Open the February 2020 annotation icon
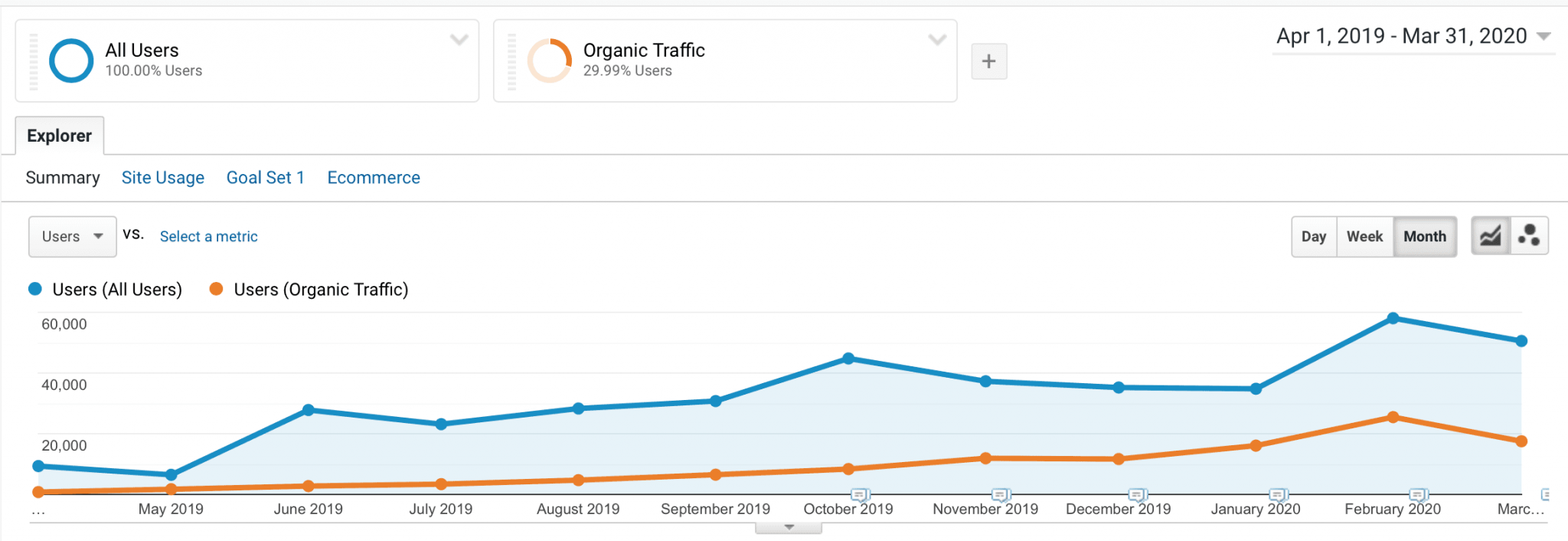This screenshot has height=541, width=1568. tap(1419, 495)
